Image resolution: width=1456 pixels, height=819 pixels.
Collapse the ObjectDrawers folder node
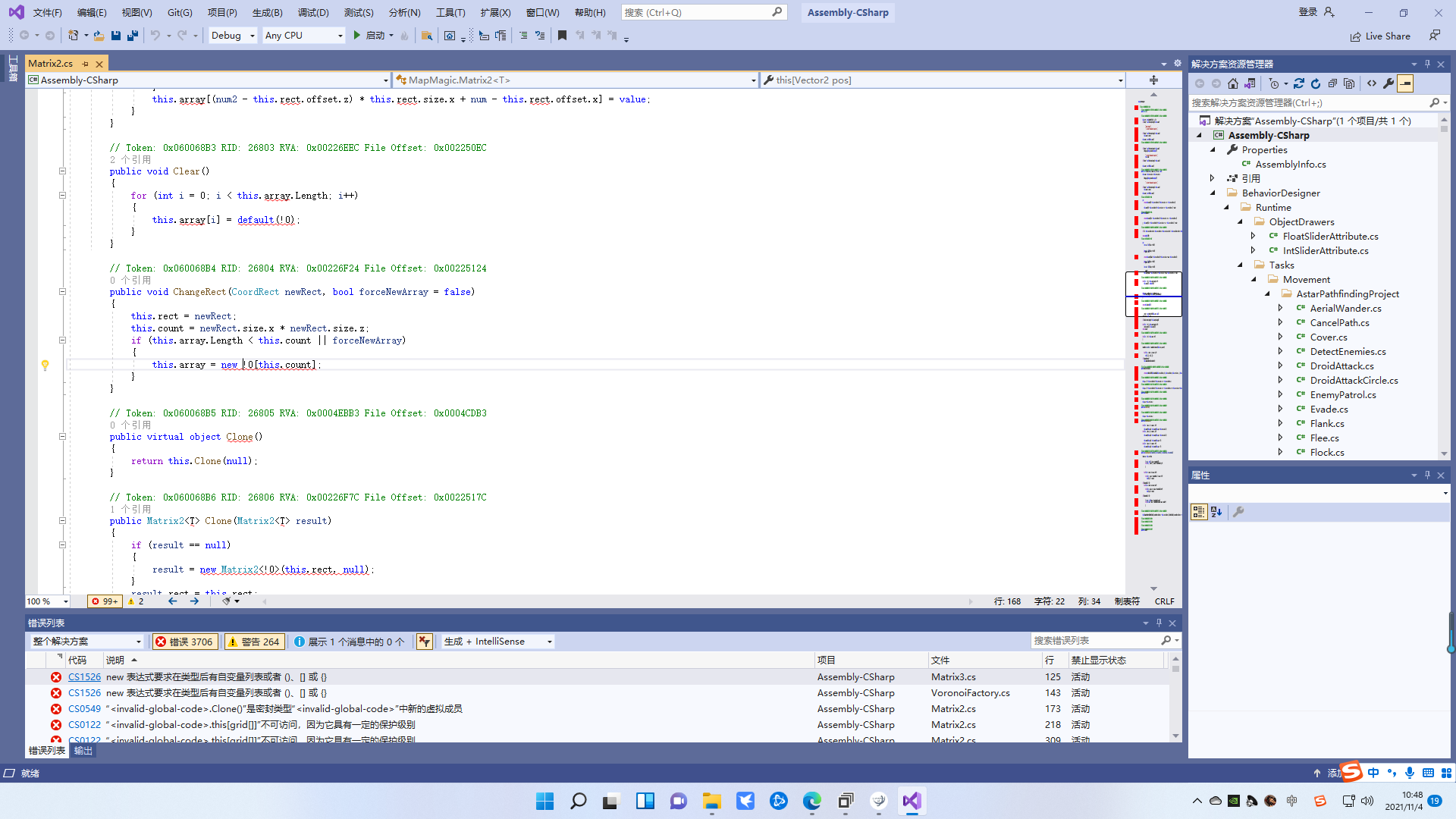click(1241, 222)
